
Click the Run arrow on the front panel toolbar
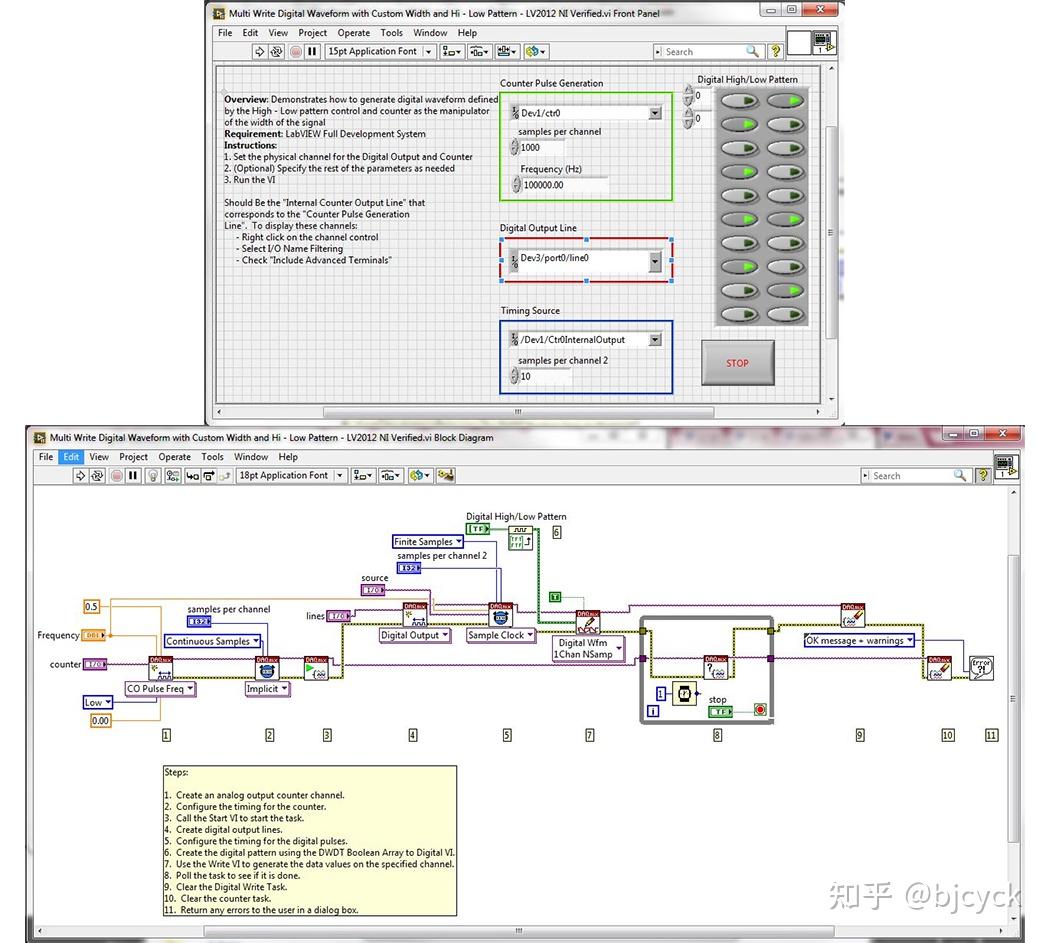click(261, 51)
